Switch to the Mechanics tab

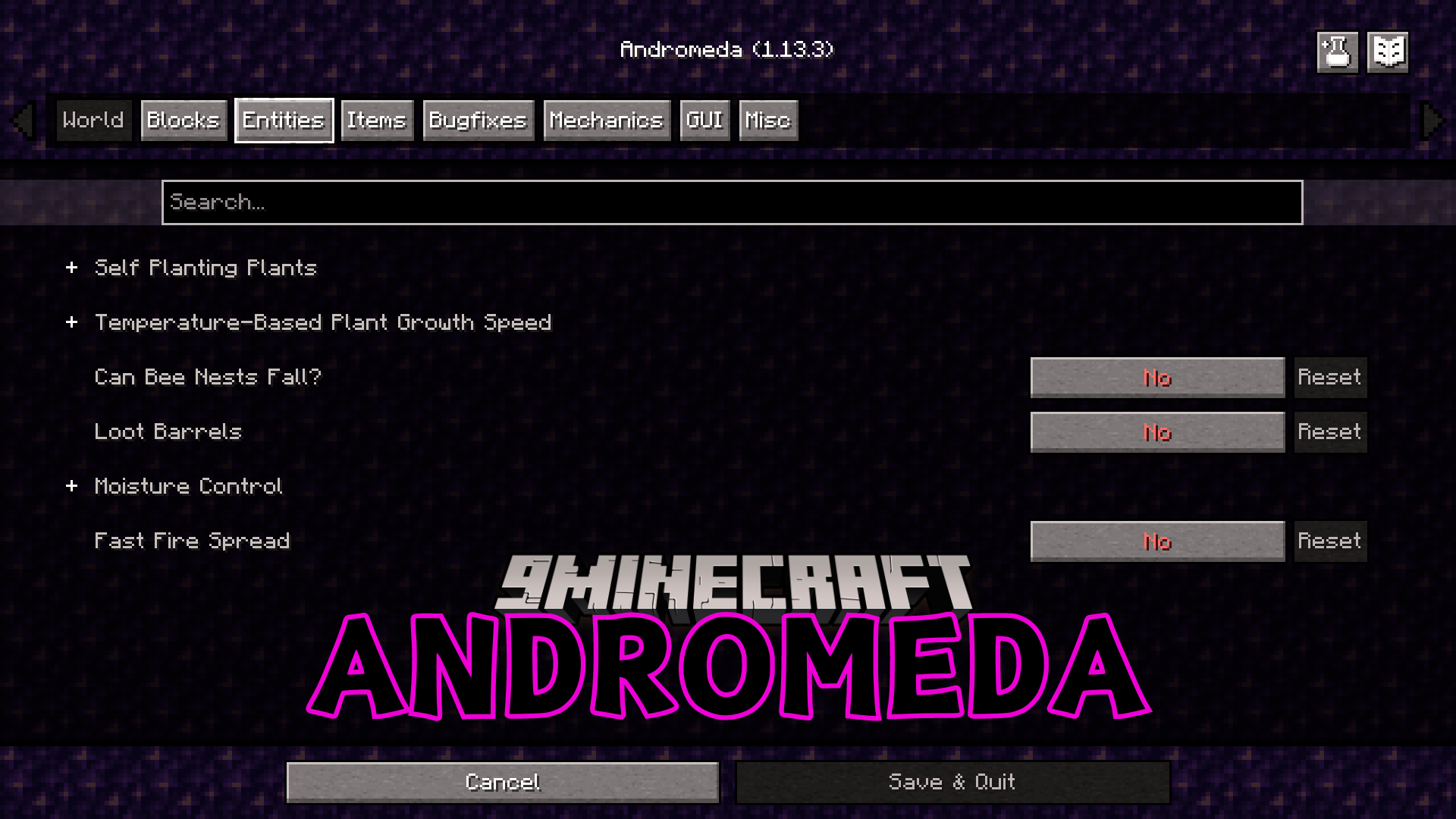pos(607,119)
